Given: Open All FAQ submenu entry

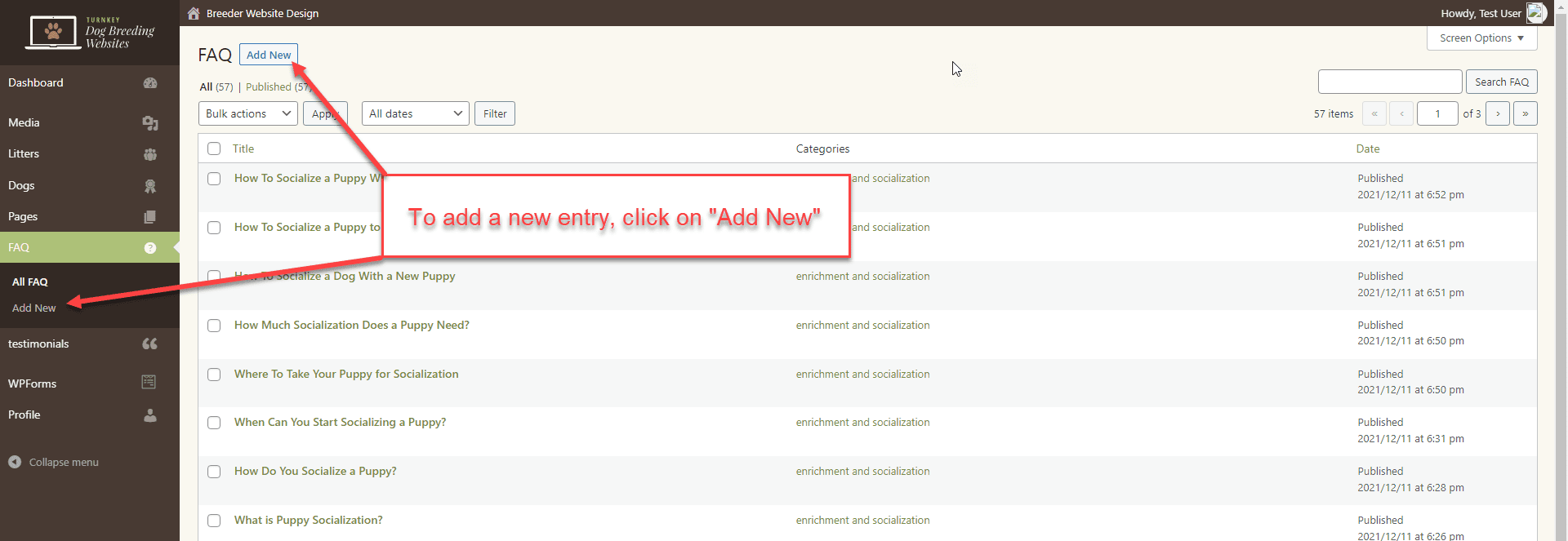Looking at the screenshot, I should point(30,282).
